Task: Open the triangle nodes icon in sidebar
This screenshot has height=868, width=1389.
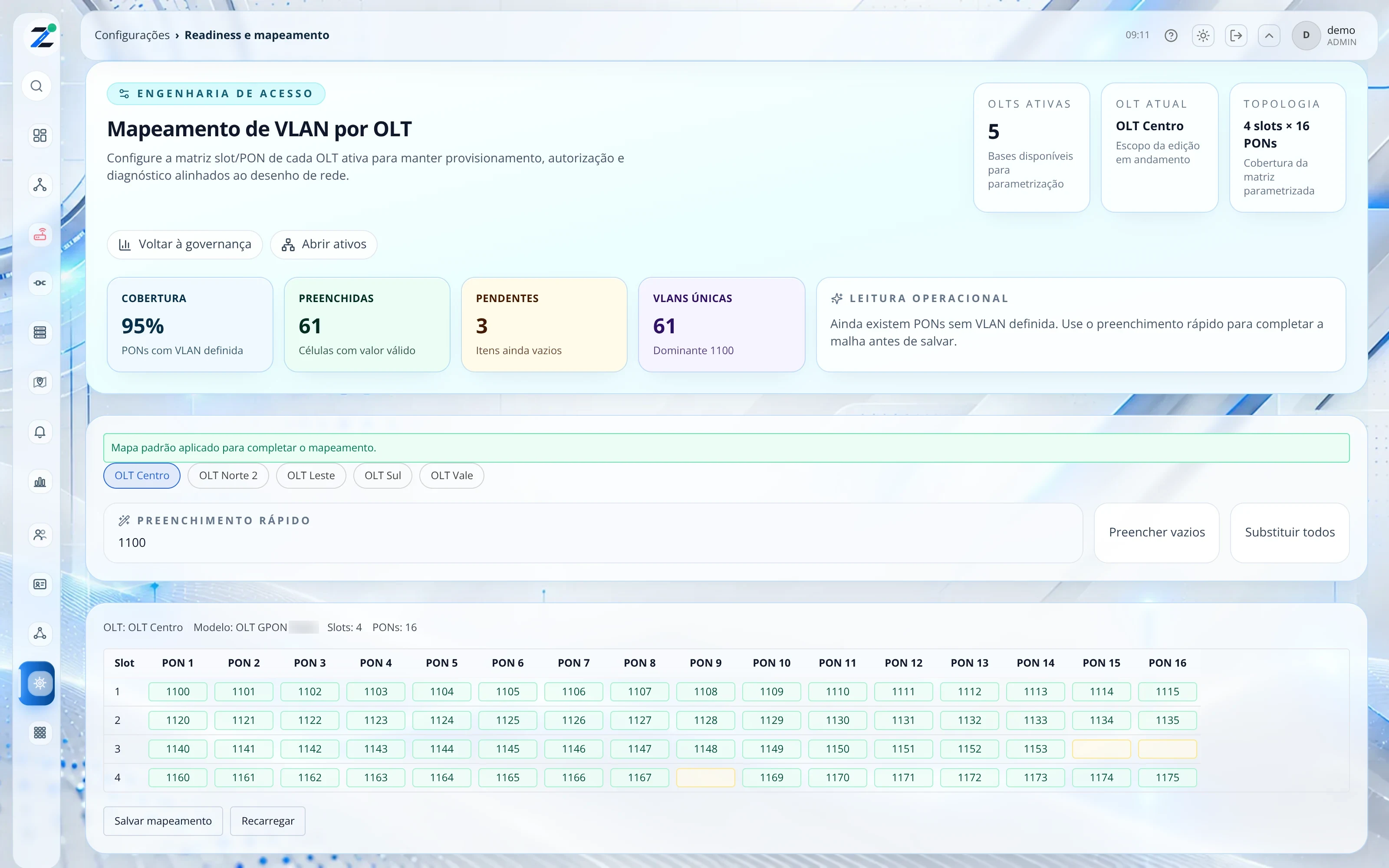Action: click(39, 633)
